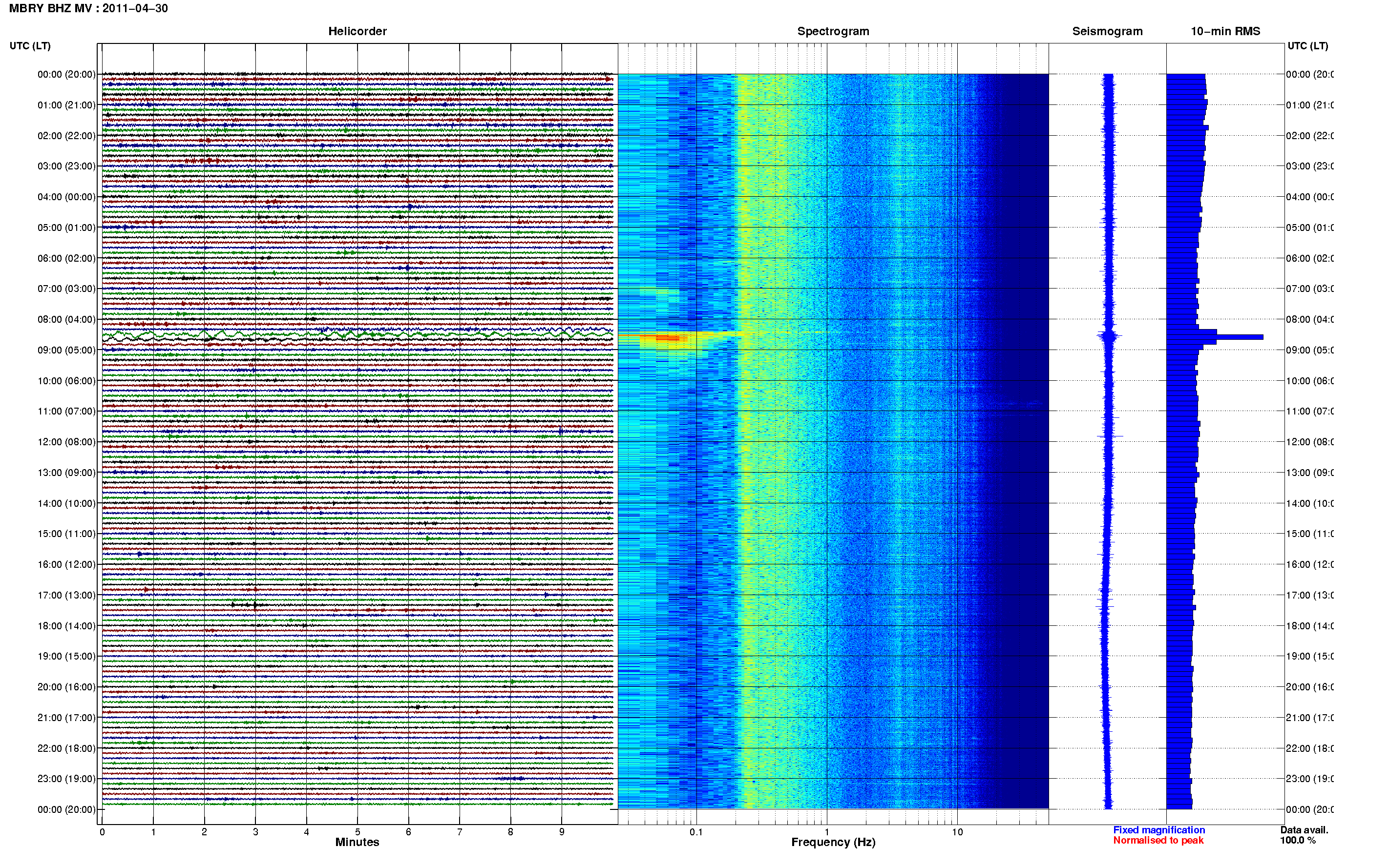
Task: Select the 02:00 (22:00) time label on the left axis
Action: click(66, 136)
